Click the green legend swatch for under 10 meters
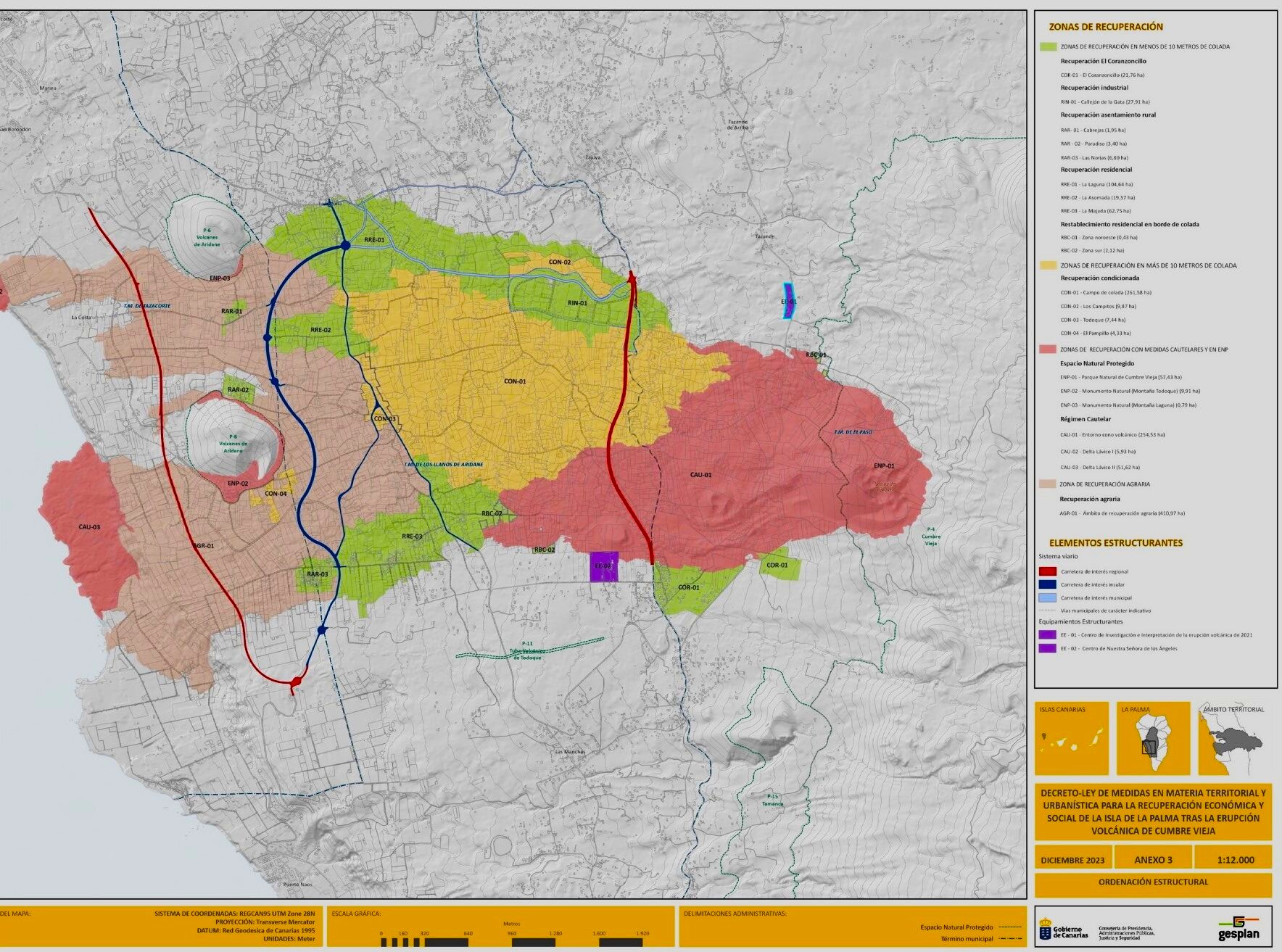Viewport: 1282px width, 952px height. [1048, 47]
